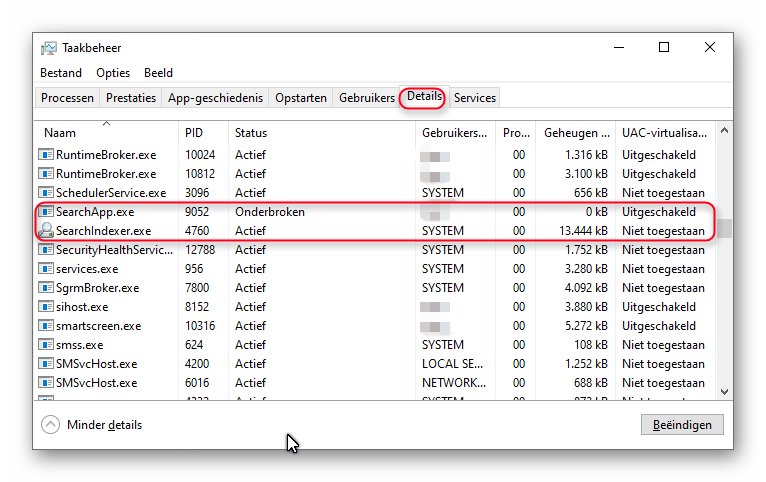The height and width of the screenshot is (482, 766).
Task: Click the SearchIndexer.exe magnifier icon
Action: [46, 231]
